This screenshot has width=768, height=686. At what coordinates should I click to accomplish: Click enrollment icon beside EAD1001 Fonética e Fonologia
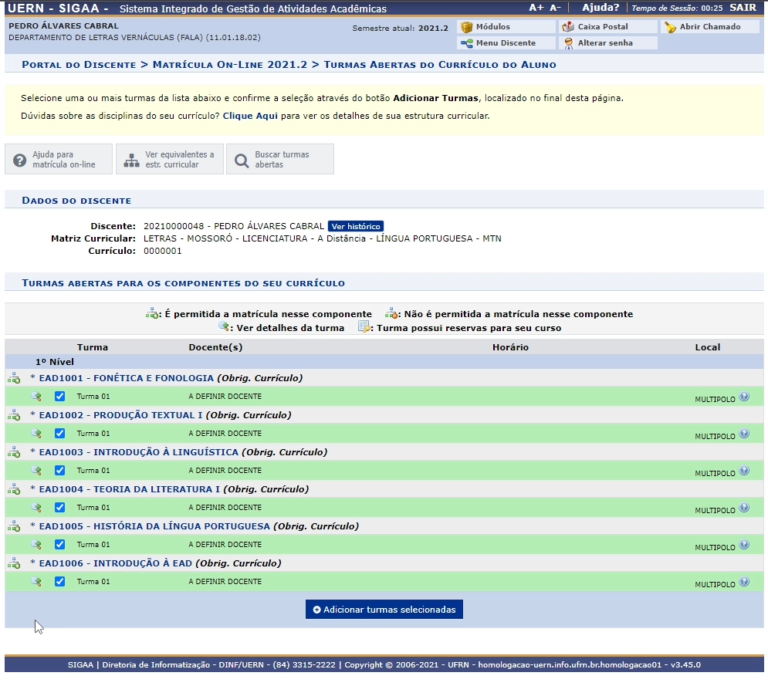click(x=14, y=378)
